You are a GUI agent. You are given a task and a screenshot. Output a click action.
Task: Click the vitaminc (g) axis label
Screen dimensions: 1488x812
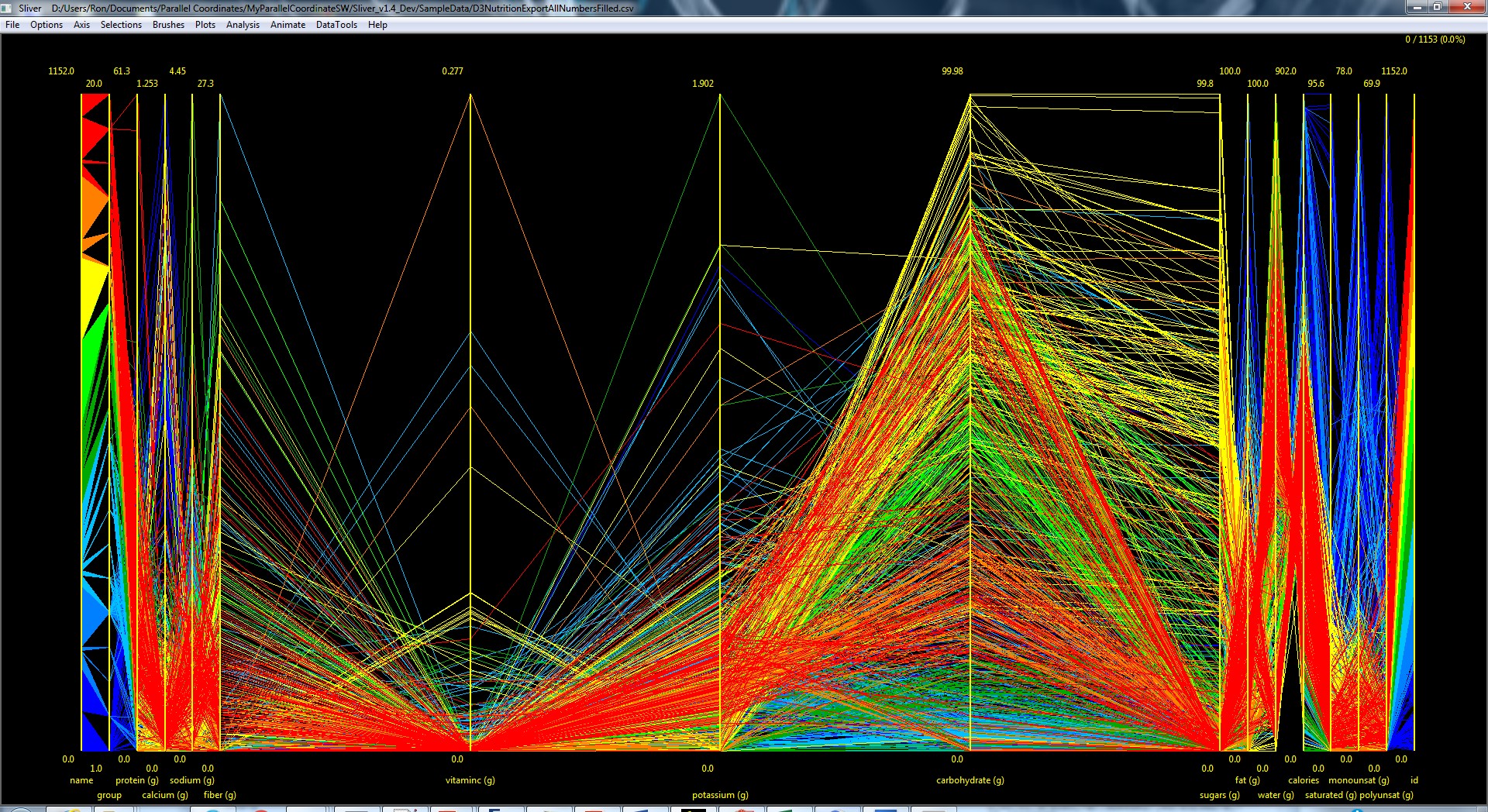point(470,780)
